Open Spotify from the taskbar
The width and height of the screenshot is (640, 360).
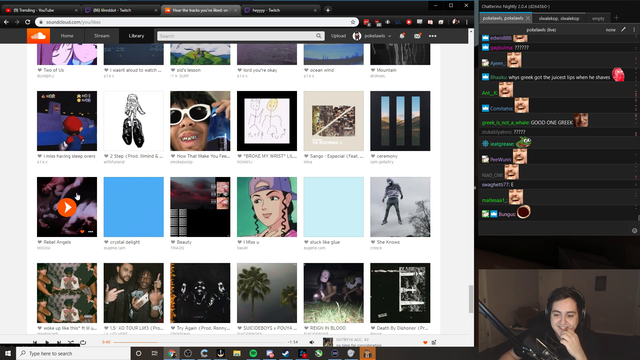(x=253, y=353)
